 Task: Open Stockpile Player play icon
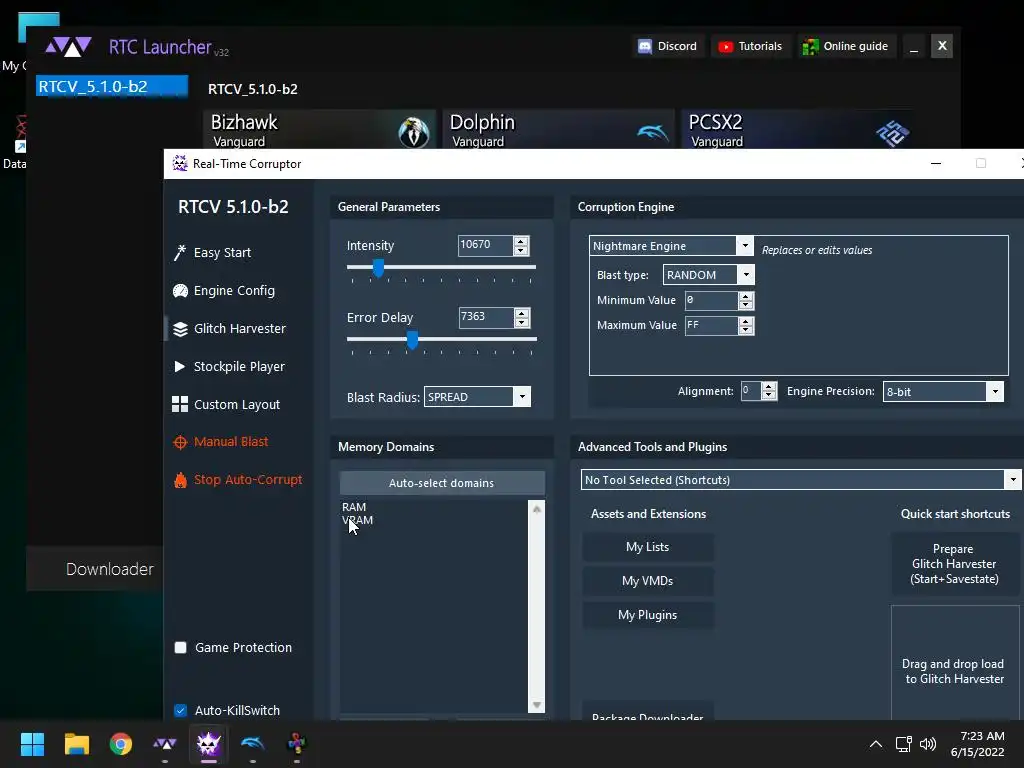pos(180,366)
